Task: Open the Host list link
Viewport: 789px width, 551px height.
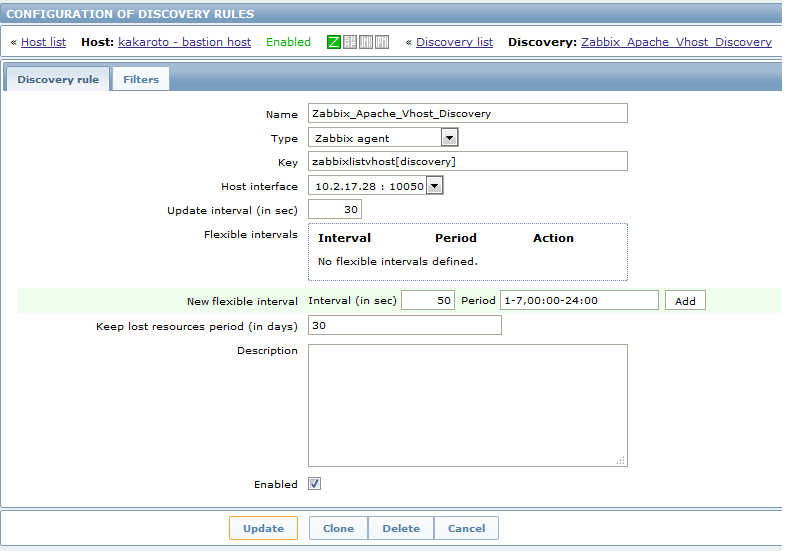Action: pyautogui.click(x=43, y=42)
